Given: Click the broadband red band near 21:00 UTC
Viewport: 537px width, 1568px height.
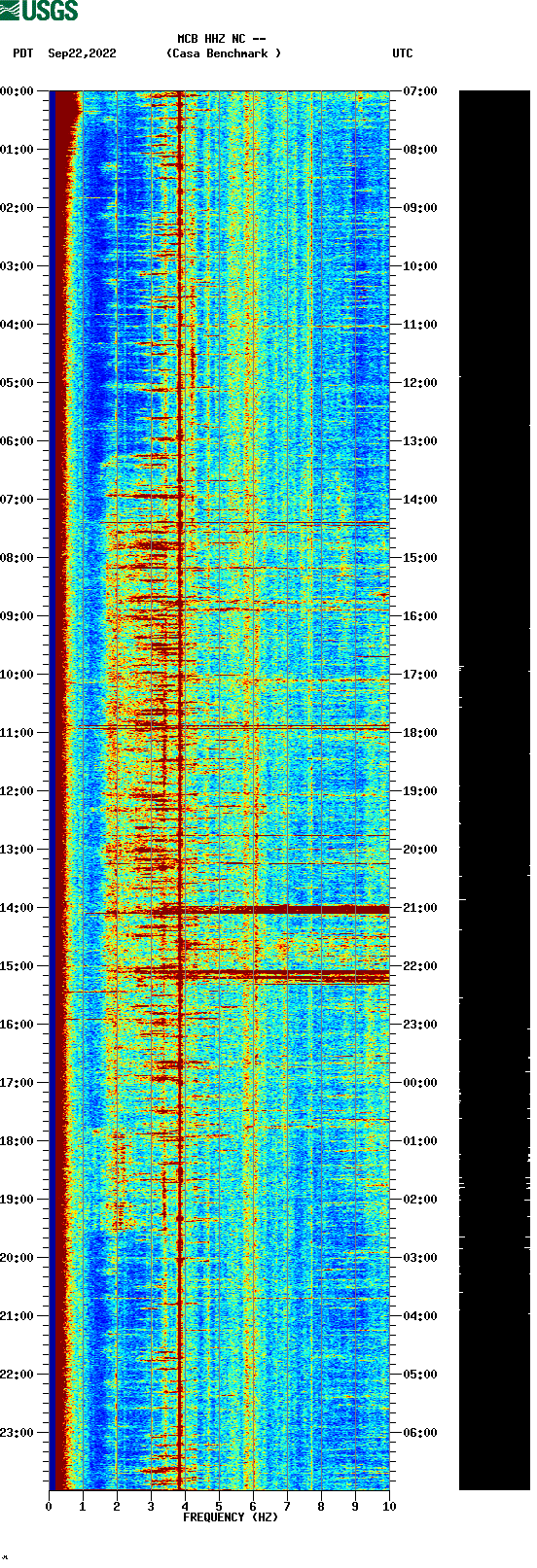Looking at the screenshot, I should click(270, 910).
